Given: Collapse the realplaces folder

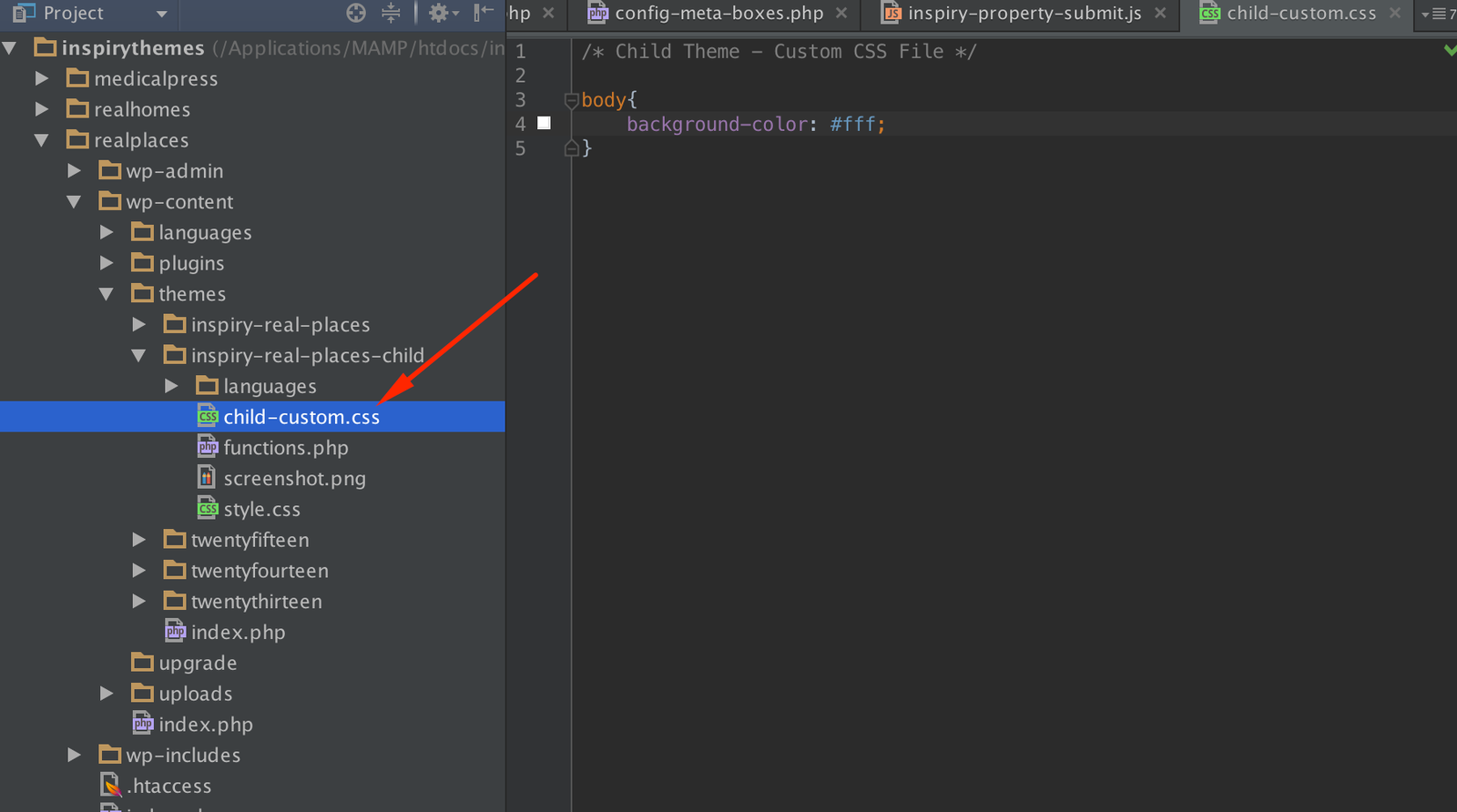Looking at the screenshot, I should (42, 140).
